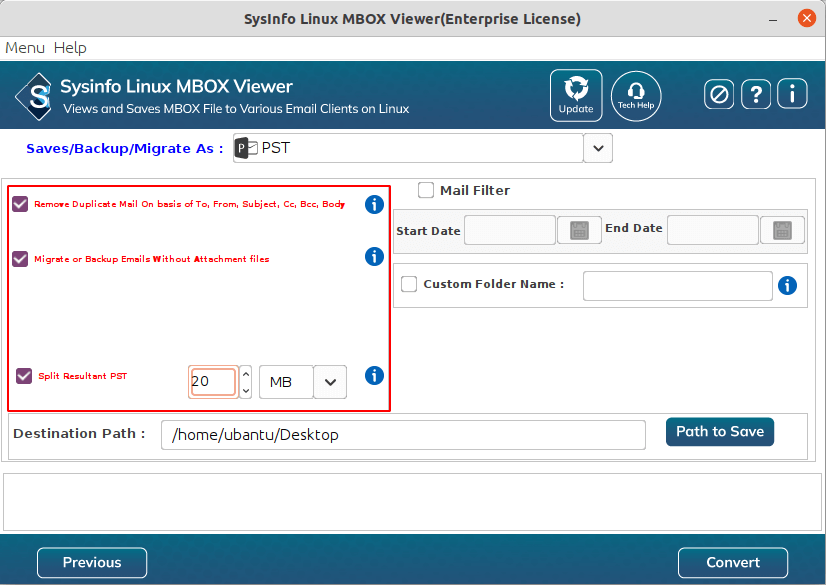Click the Path to Save button
The height and width of the screenshot is (585, 826).
click(x=720, y=432)
